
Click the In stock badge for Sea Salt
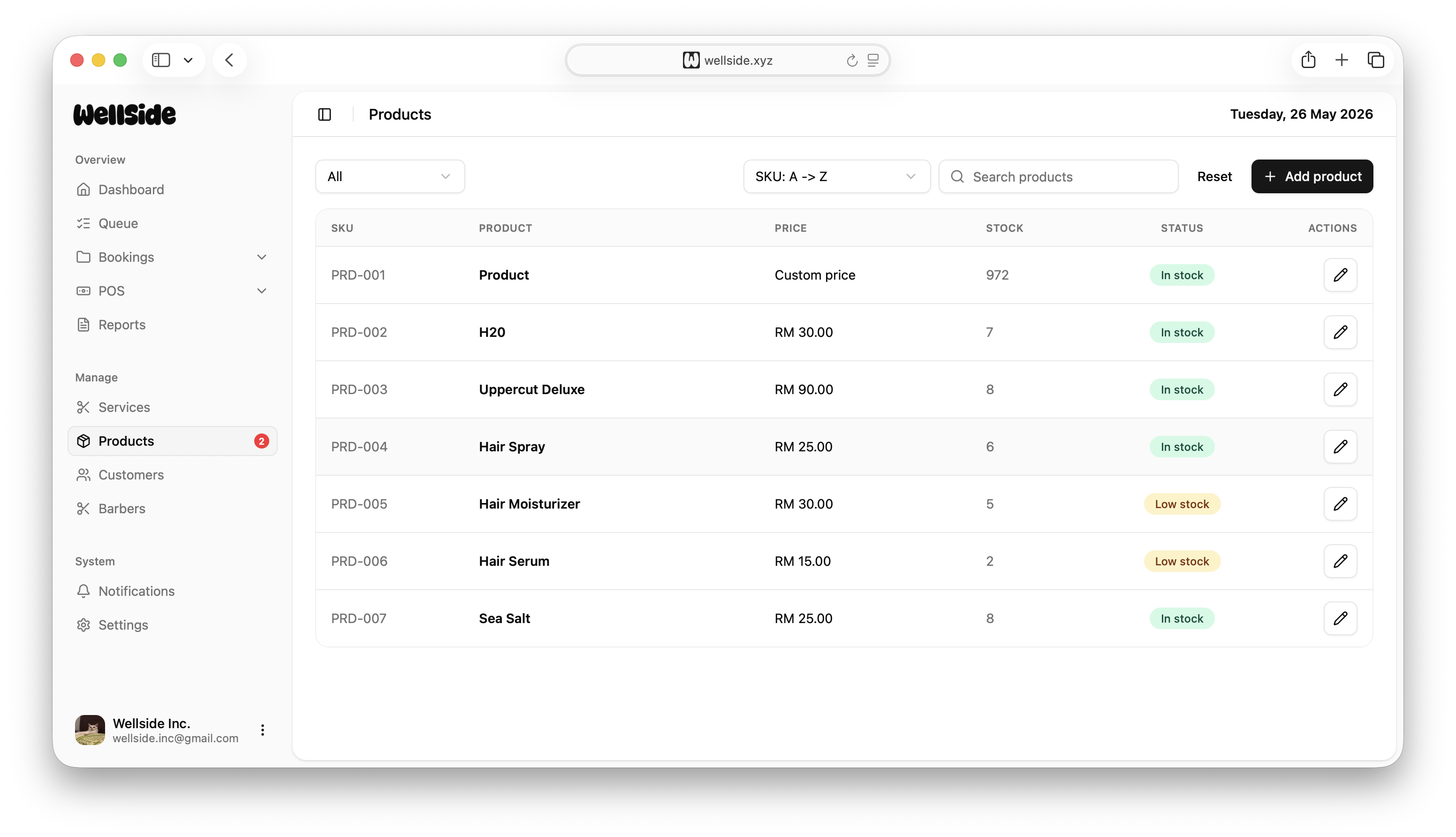coord(1181,618)
